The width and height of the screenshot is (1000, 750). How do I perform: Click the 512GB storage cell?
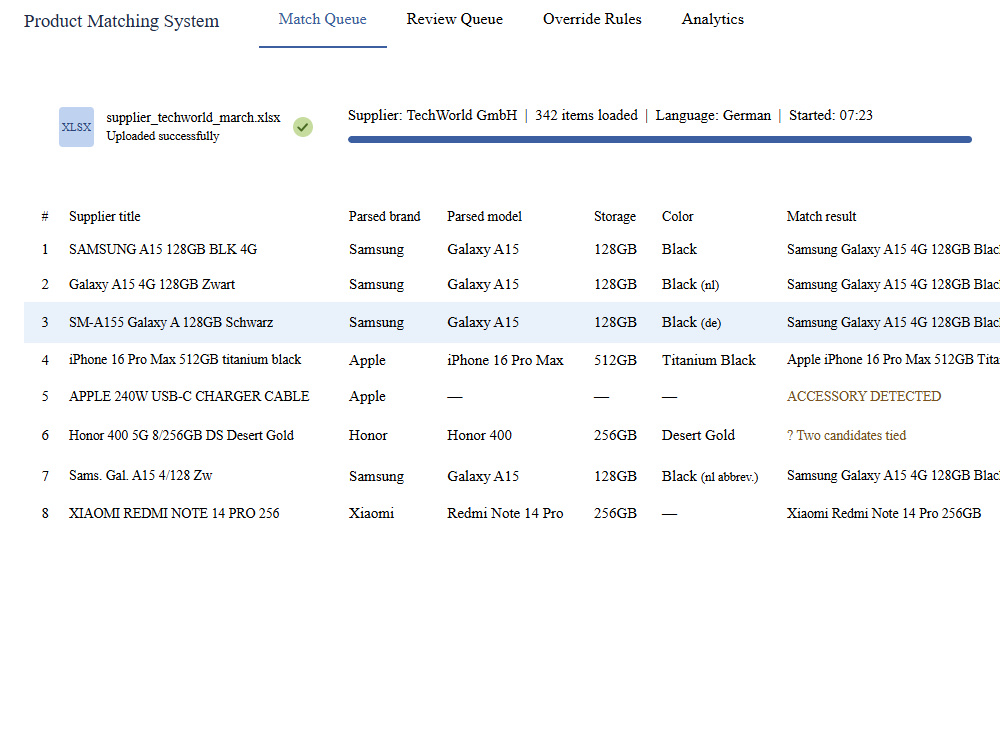point(615,360)
